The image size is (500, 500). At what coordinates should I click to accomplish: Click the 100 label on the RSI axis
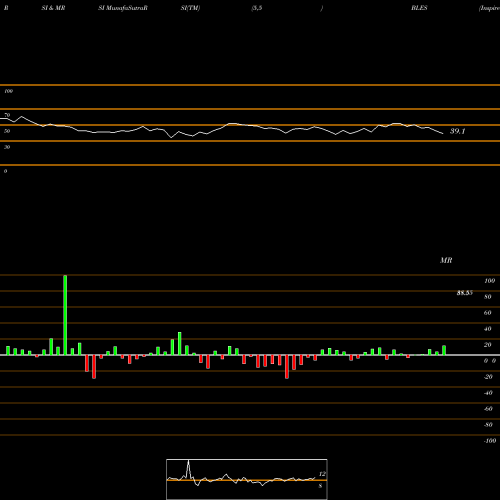[8, 91]
